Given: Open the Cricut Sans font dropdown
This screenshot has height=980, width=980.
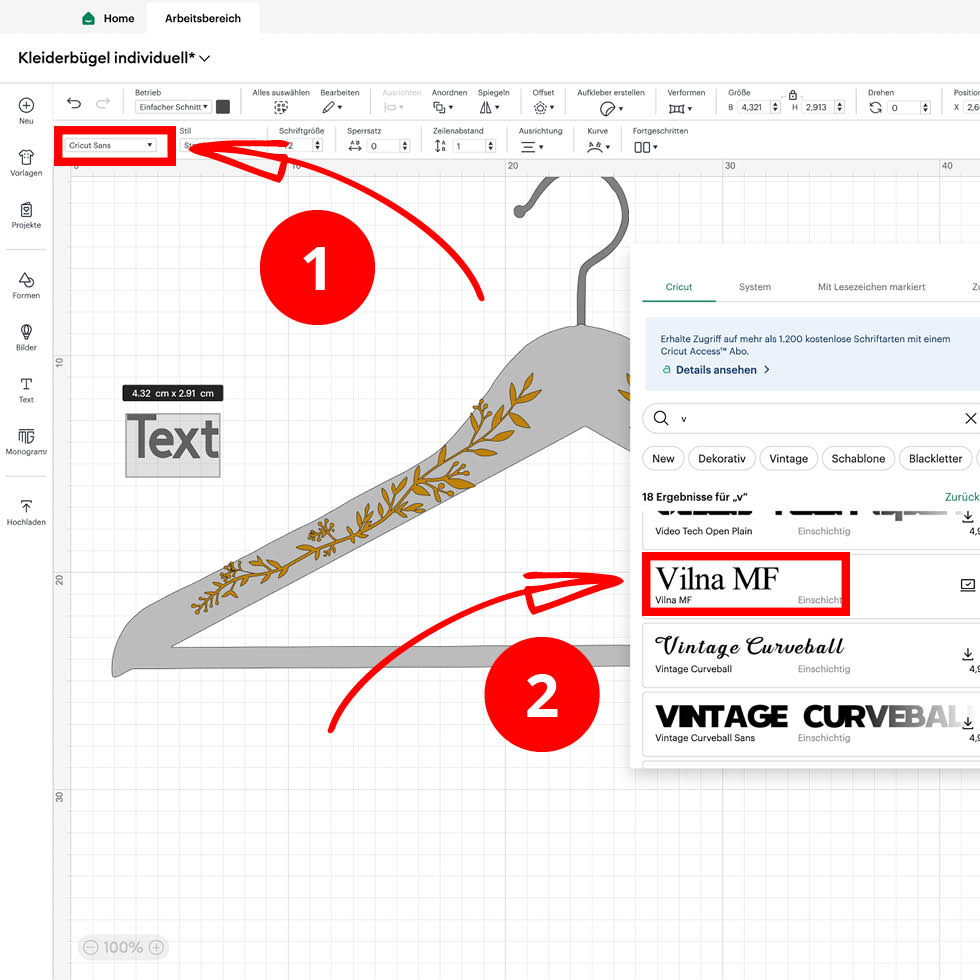Looking at the screenshot, I should [x=110, y=145].
